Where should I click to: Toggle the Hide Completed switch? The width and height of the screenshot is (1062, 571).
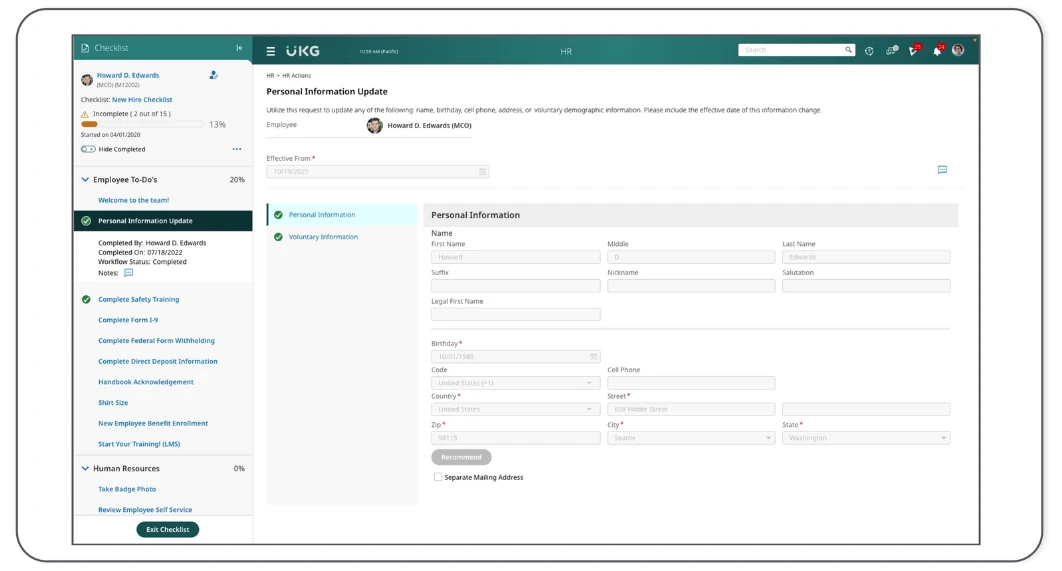tap(88, 149)
